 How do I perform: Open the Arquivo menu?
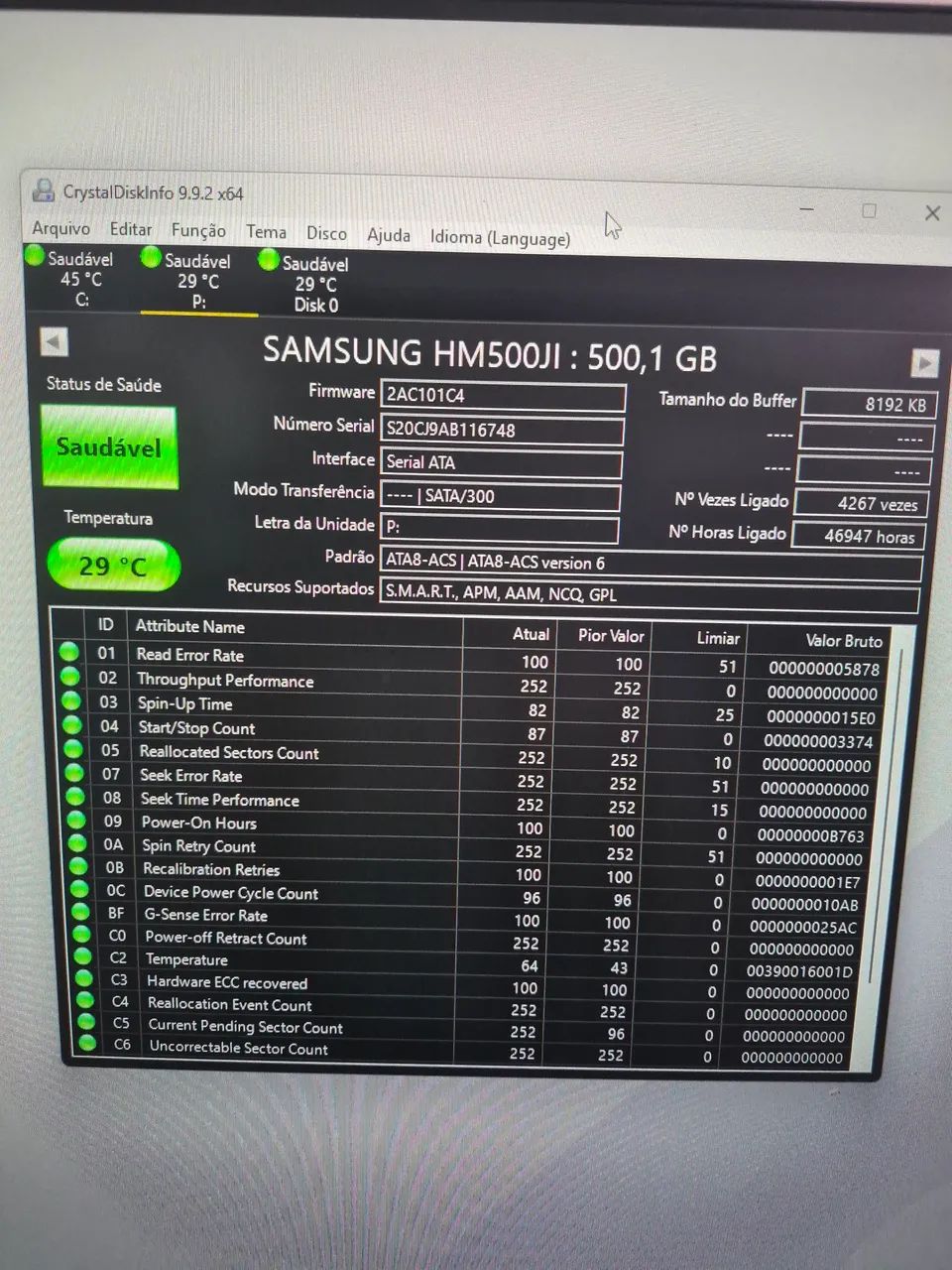pos(60,228)
